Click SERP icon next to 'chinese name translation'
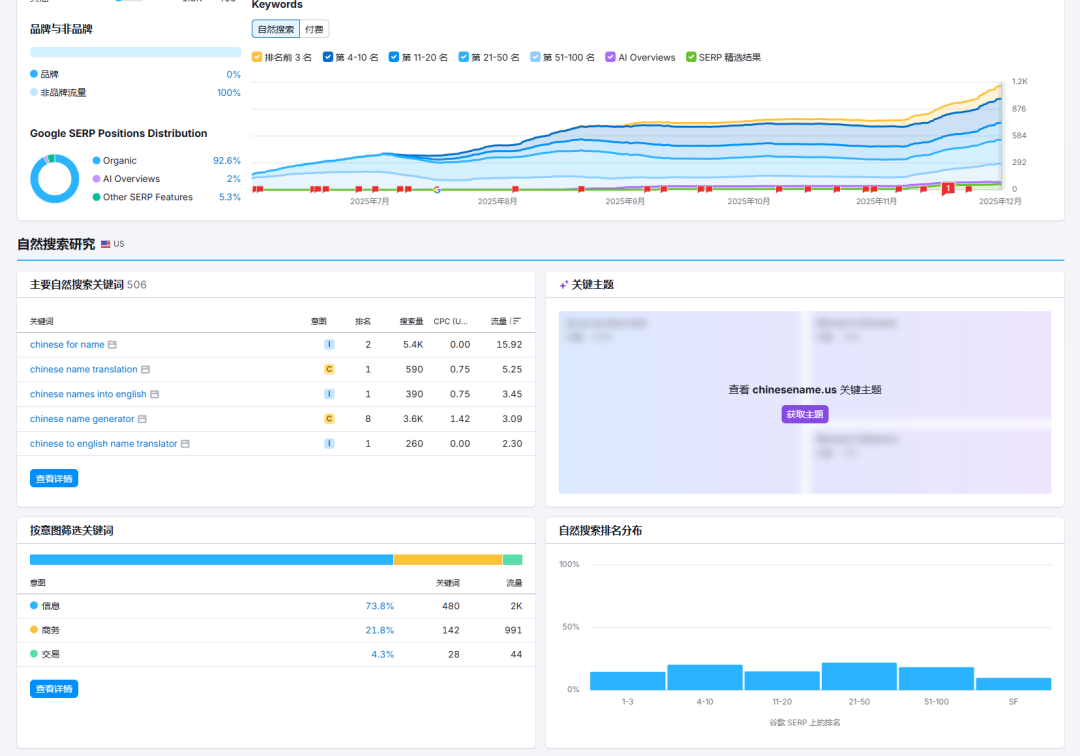Image resolution: width=1080 pixels, height=756 pixels. tap(145, 369)
